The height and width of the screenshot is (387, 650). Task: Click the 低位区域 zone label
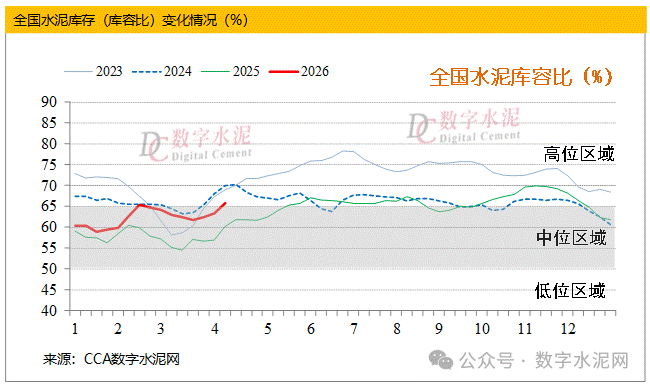570,290
